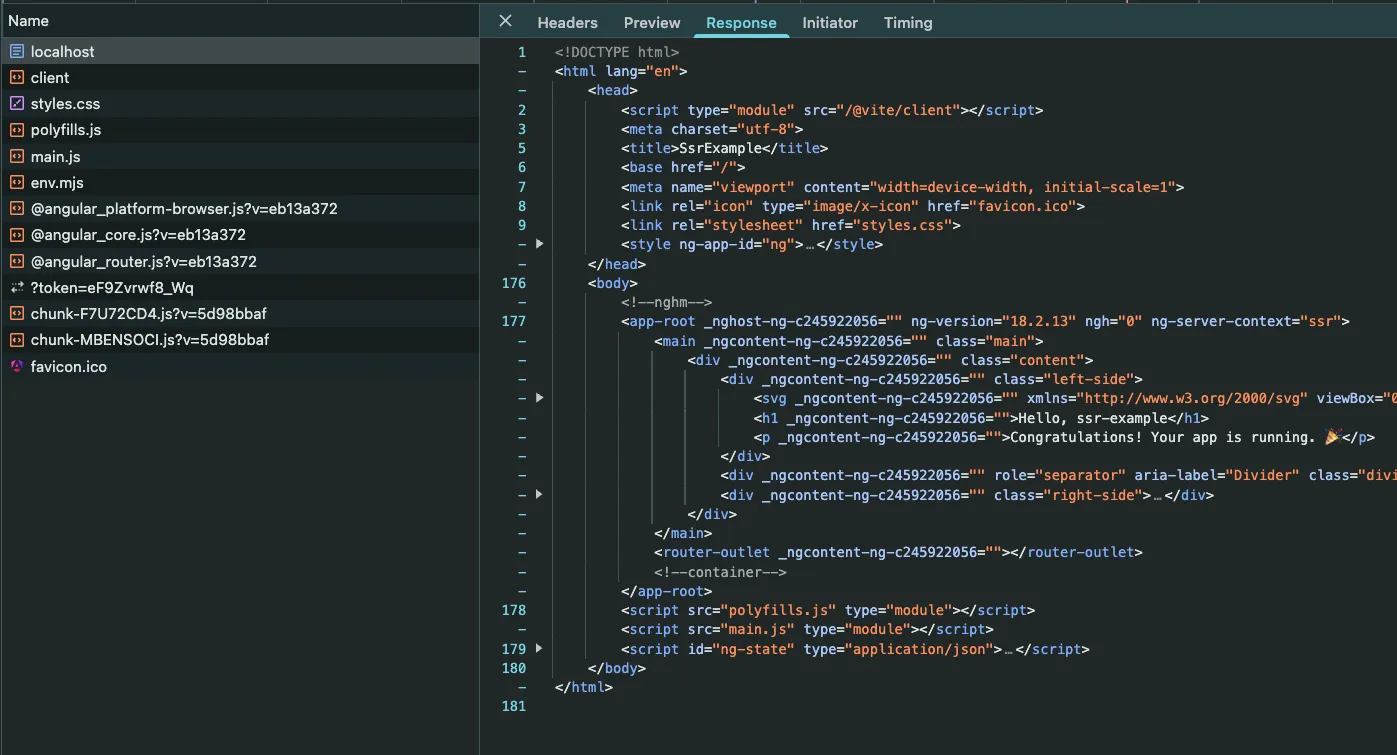Close the request details panel
Image resolution: width=1397 pixels, height=755 pixels.
tap(505, 21)
